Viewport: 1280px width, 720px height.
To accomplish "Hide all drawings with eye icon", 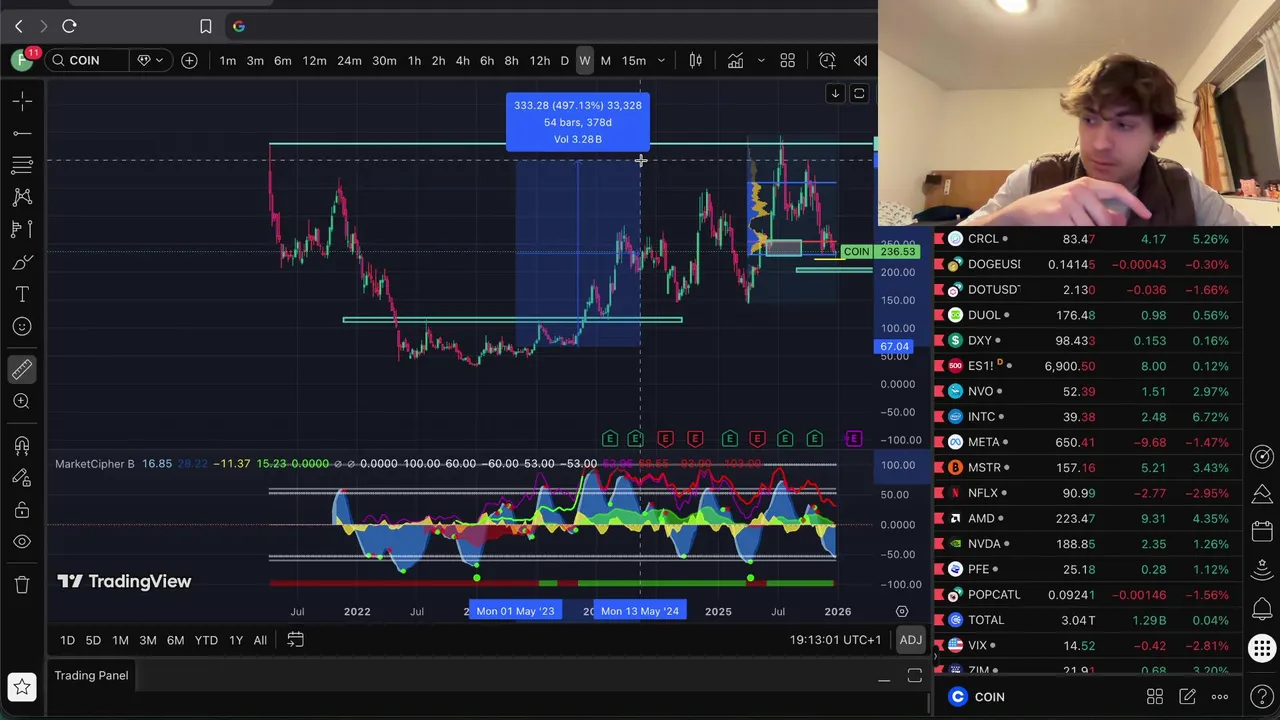I will click(x=22, y=542).
